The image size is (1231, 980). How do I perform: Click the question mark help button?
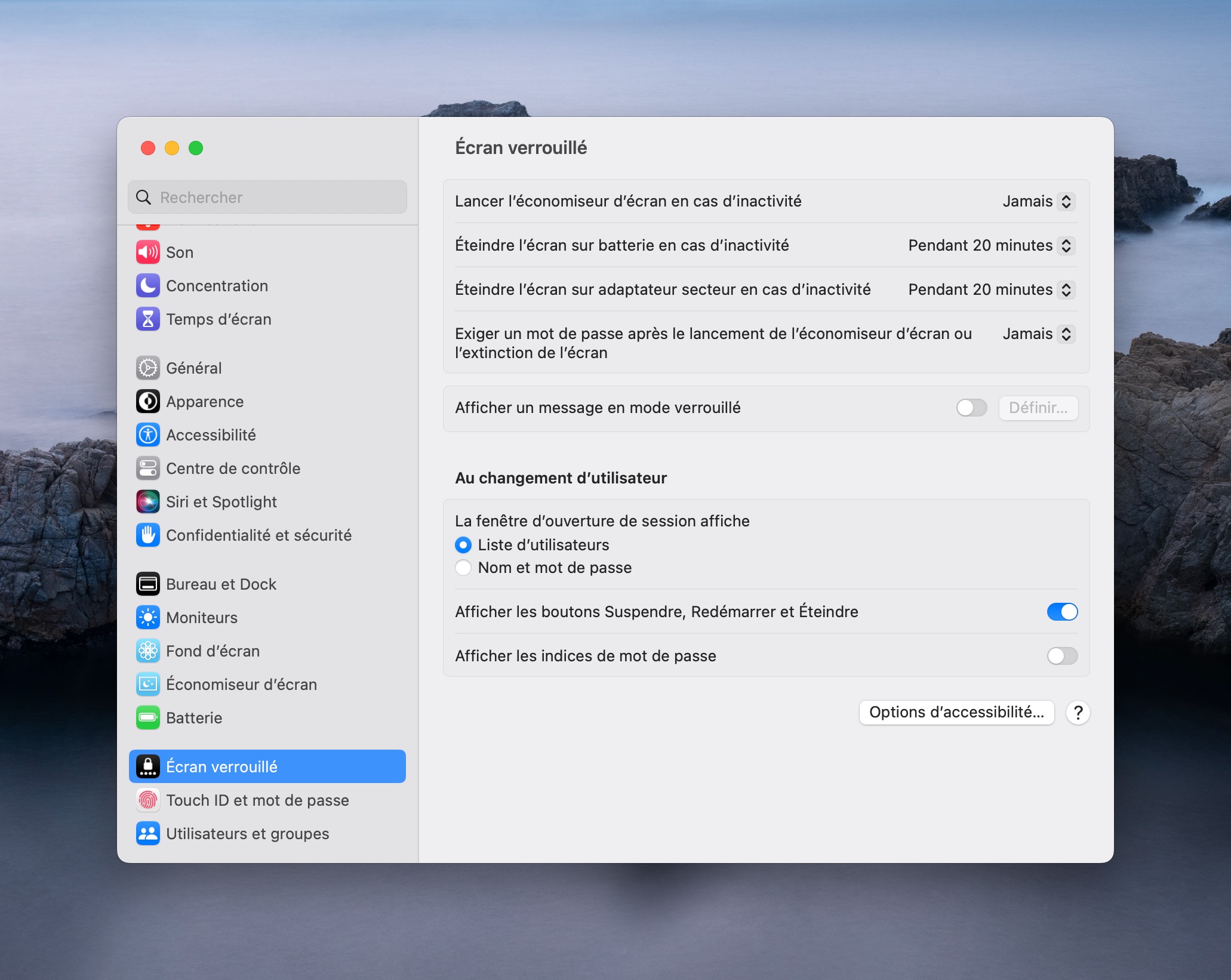[x=1078, y=713]
